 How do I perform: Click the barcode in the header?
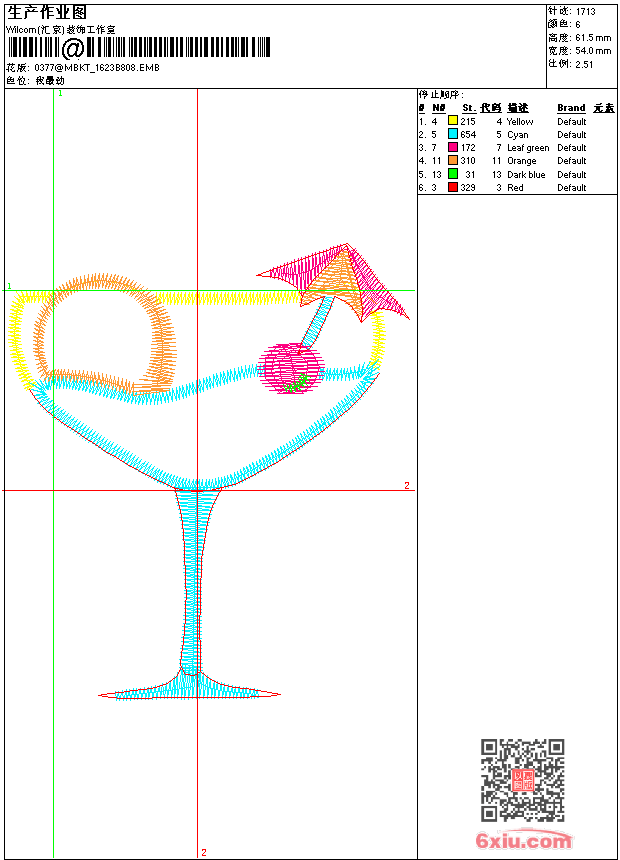pyautogui.click(x=139, y=48)
